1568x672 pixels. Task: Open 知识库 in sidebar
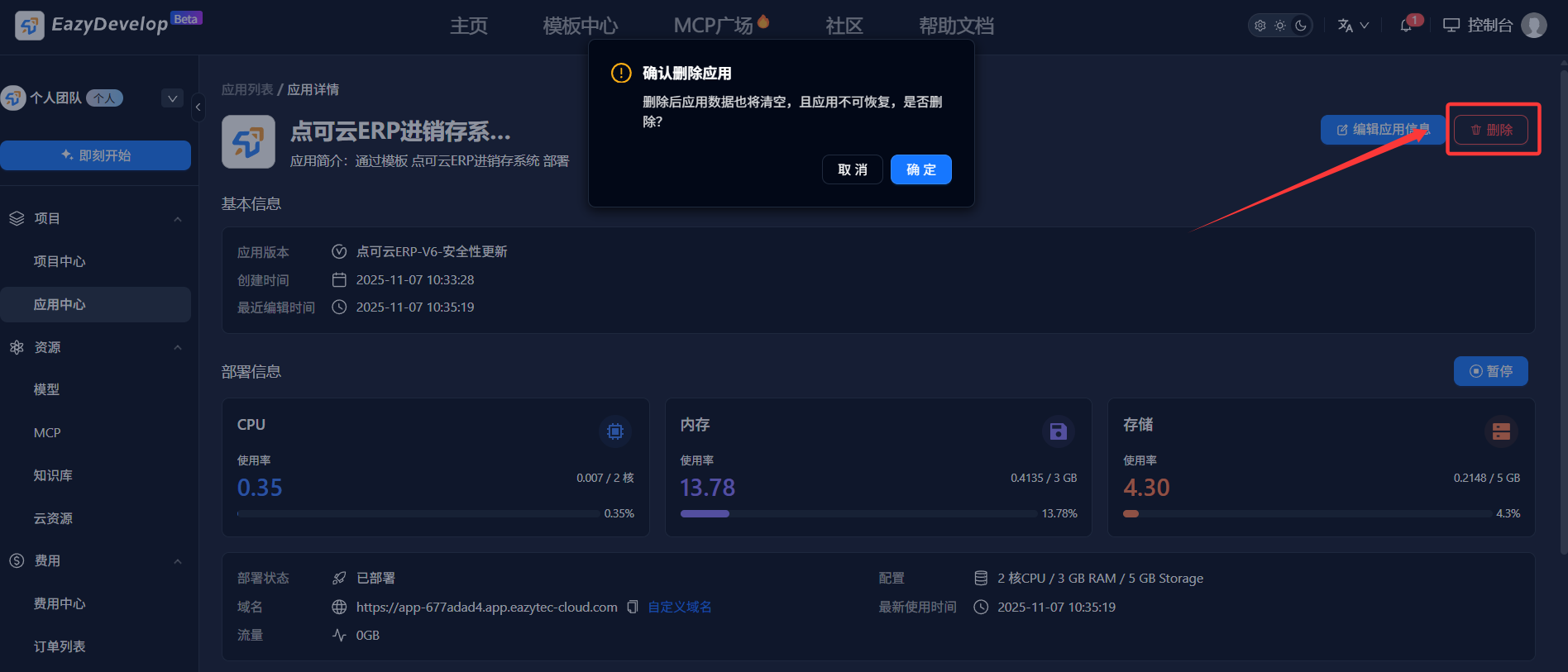coord(53,475)
